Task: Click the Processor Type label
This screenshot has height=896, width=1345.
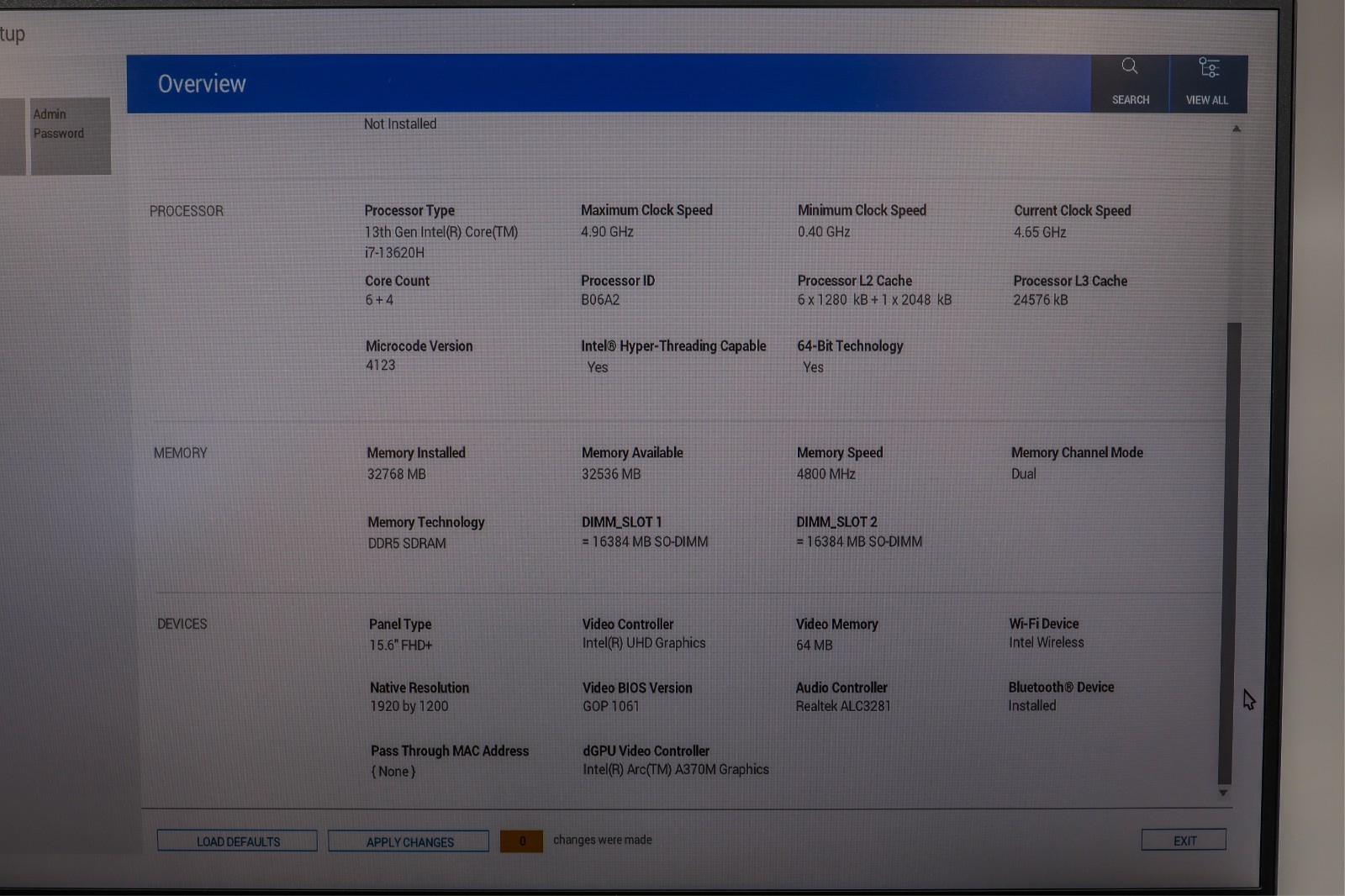Action: point(409,210)
